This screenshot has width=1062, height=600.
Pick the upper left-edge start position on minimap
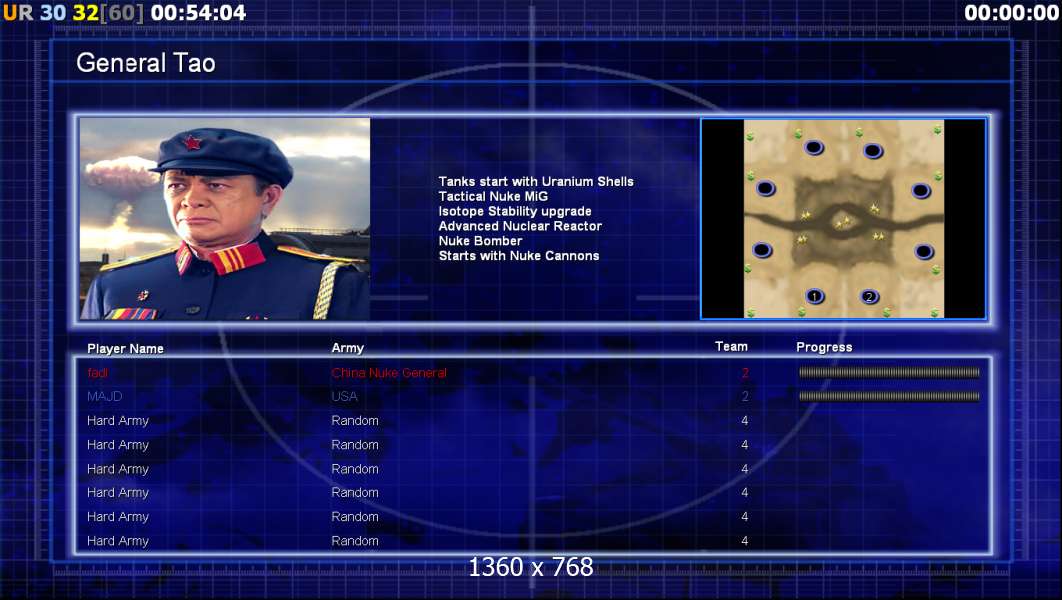click(x=765, y=188)
